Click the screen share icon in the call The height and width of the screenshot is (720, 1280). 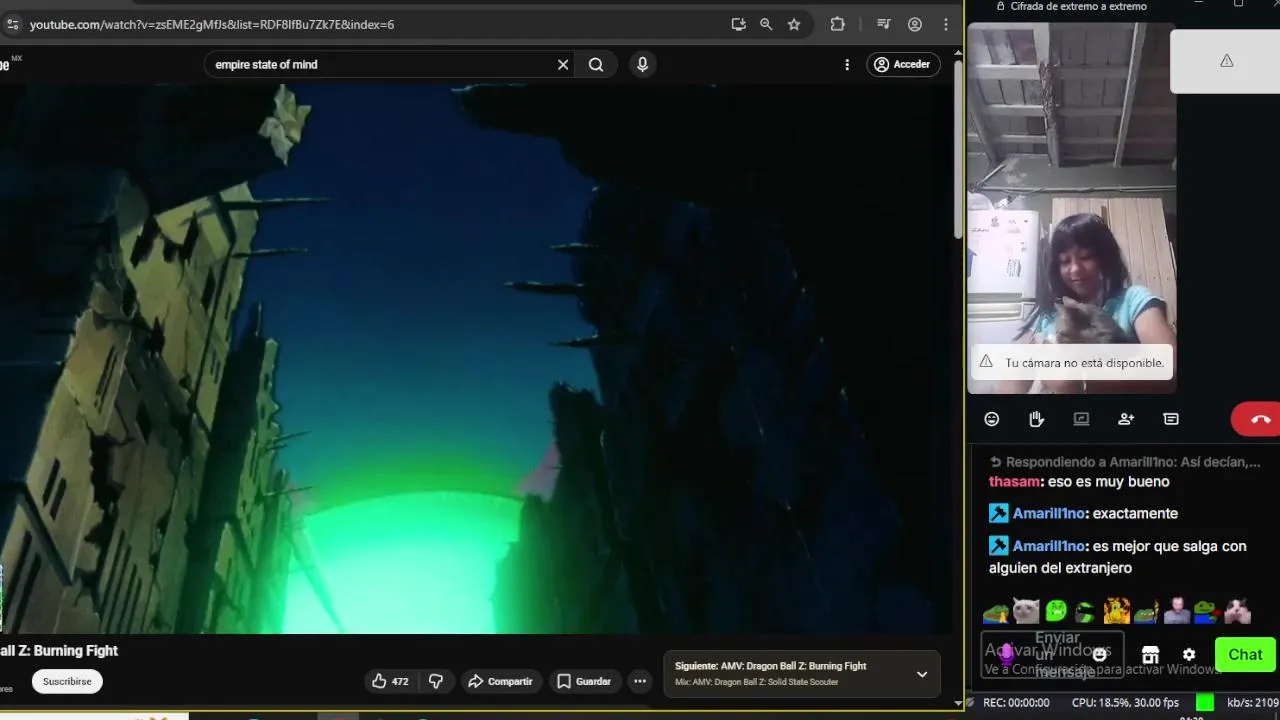click(x=1081, y=419)
